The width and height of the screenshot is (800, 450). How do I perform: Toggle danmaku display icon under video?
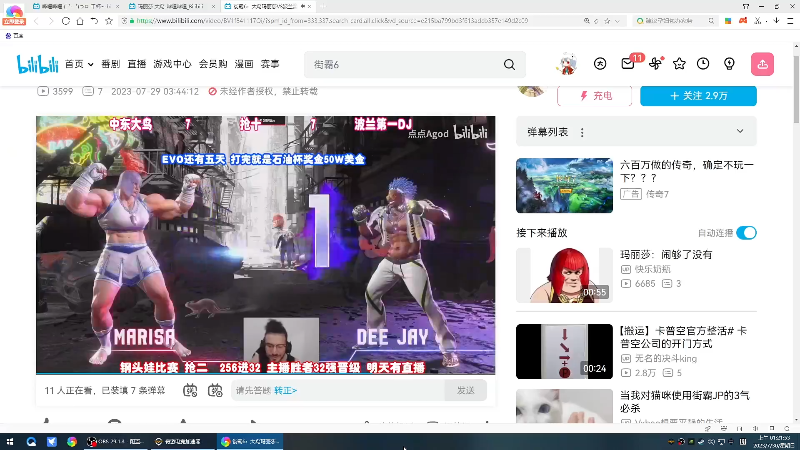point(190,391)
